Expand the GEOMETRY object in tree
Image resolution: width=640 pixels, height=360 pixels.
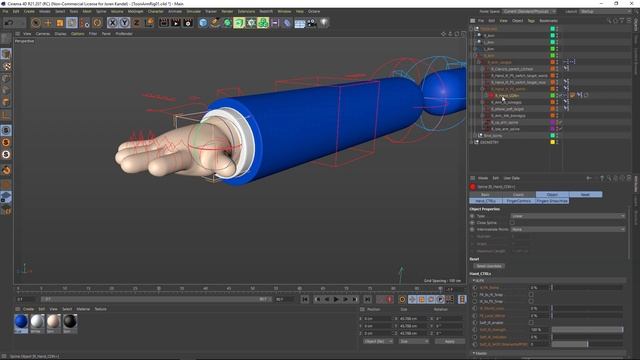click(x=471, y=142)
